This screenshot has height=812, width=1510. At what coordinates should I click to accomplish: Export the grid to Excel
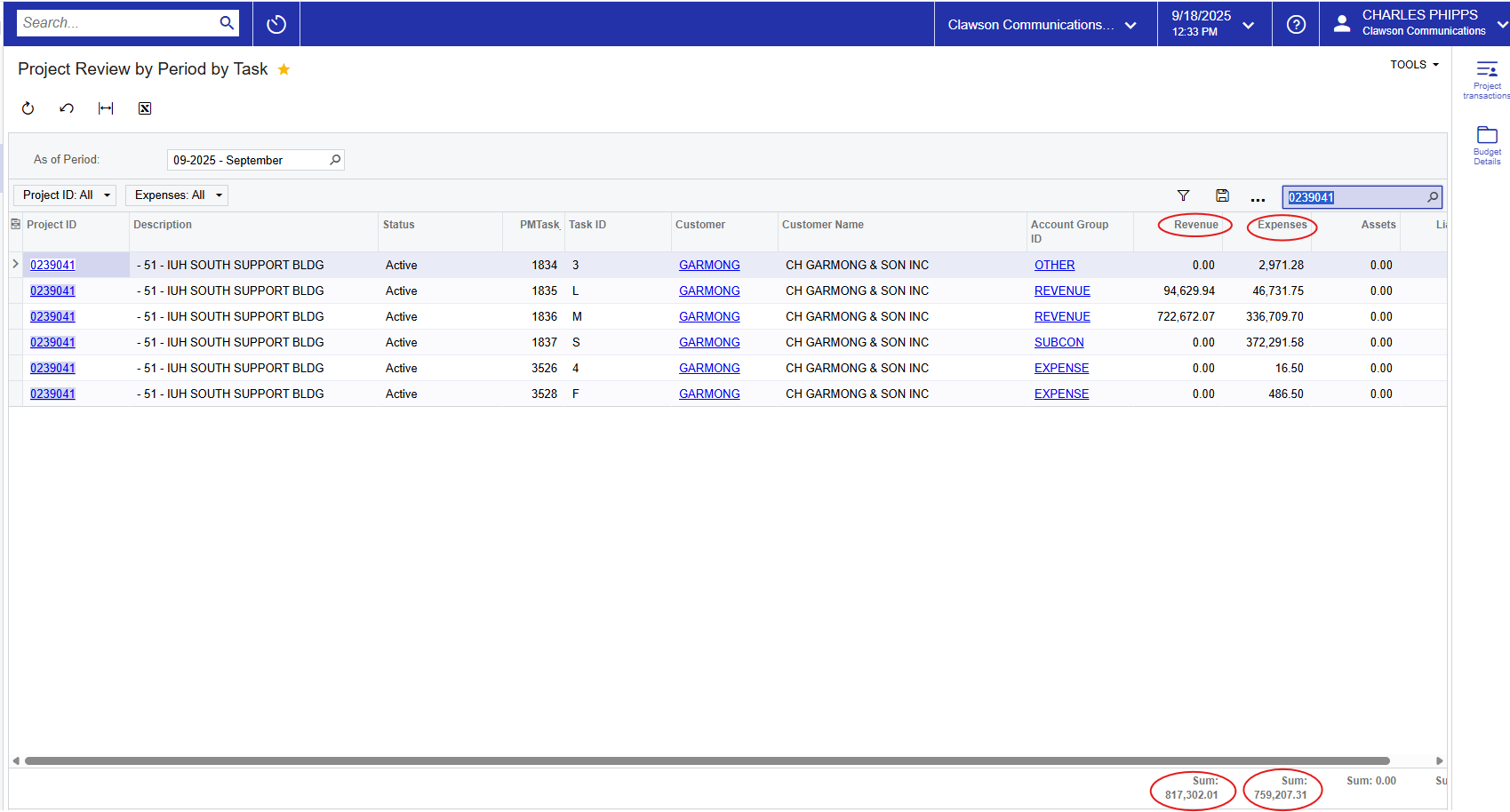[145, 108]
